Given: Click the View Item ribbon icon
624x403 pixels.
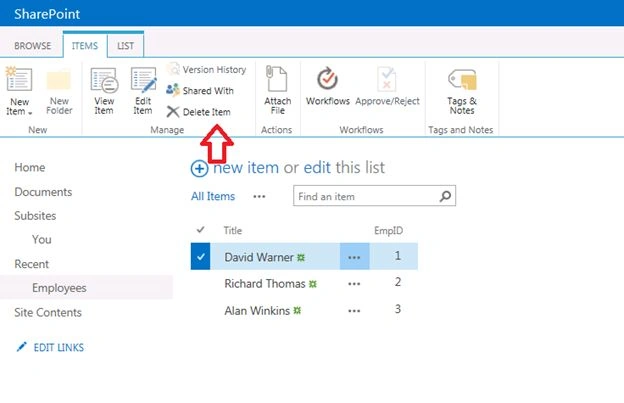Looking at the screenshot, I should [x=104, y=80].
